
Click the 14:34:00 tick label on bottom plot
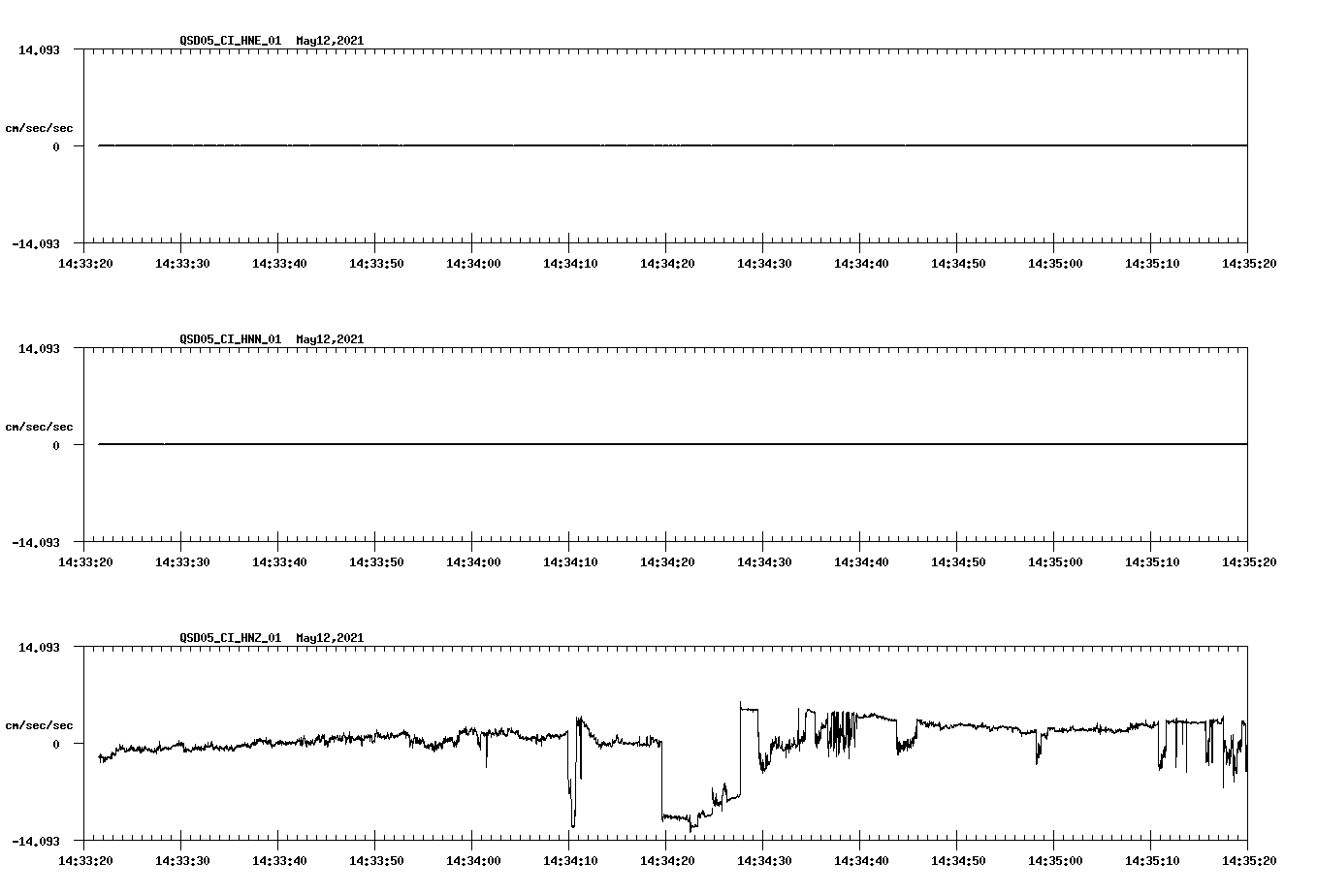click(x=474, y=859)
